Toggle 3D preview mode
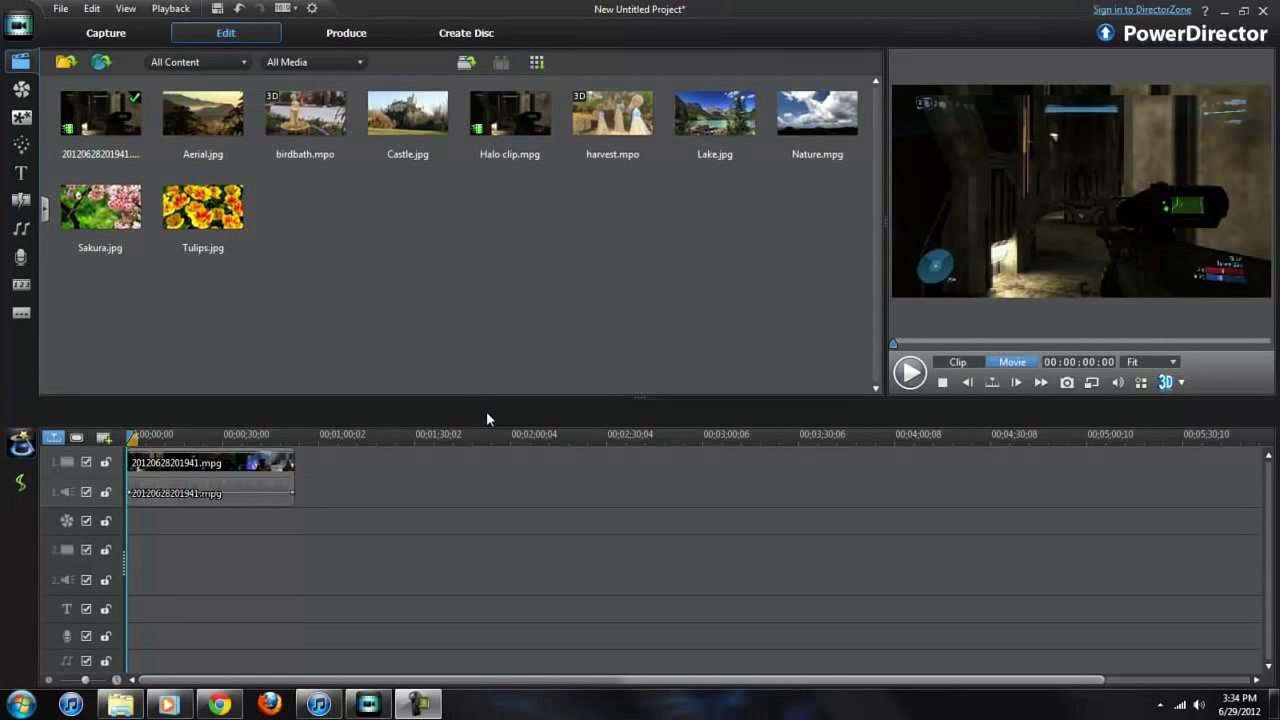1280x720 pixels. (1165, 382)
